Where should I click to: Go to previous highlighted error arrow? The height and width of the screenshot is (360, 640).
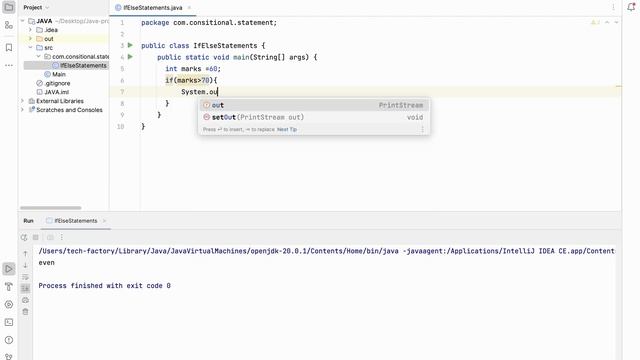(607, 22)
